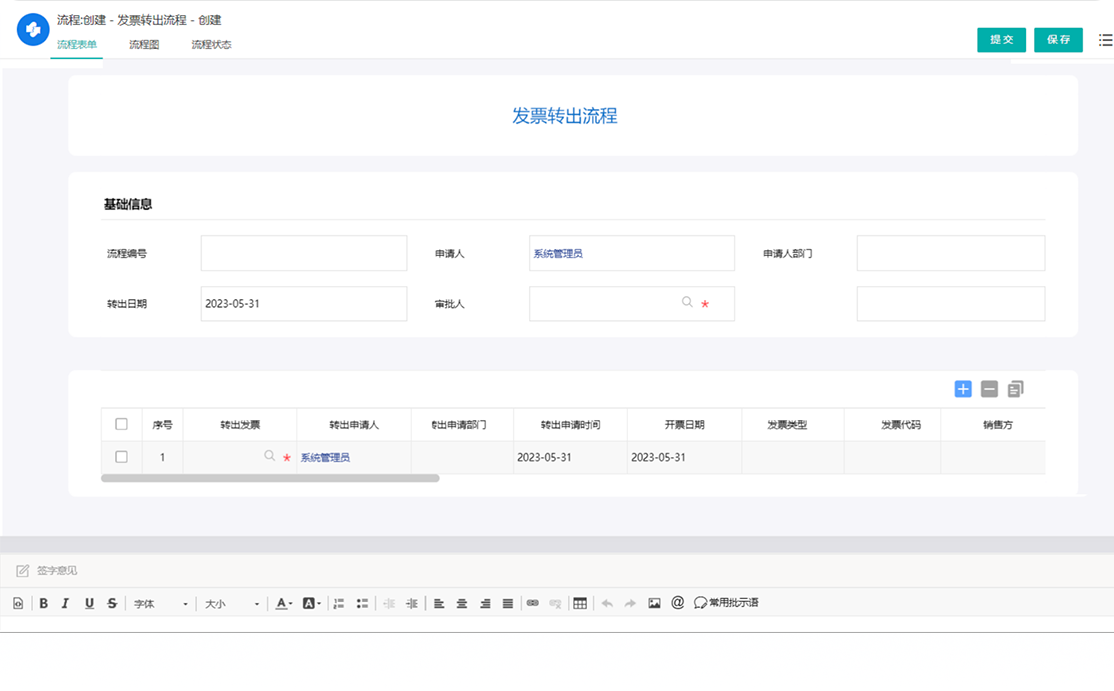Screen dimensions: 1114x691
Task: Toggle bold formatting in the comment editor
Action: 44,603
